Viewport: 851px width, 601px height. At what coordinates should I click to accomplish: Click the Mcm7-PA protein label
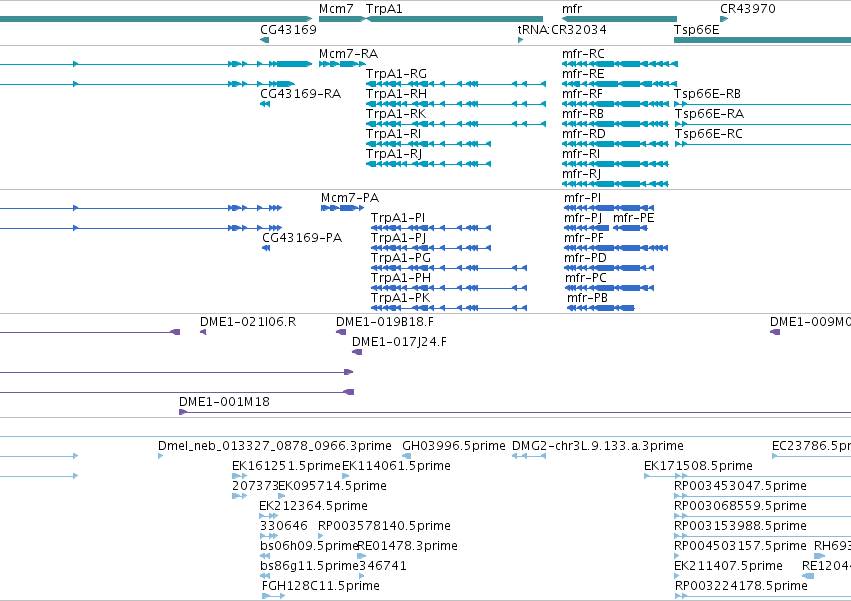pyautogui.click(x=350, y=198)
